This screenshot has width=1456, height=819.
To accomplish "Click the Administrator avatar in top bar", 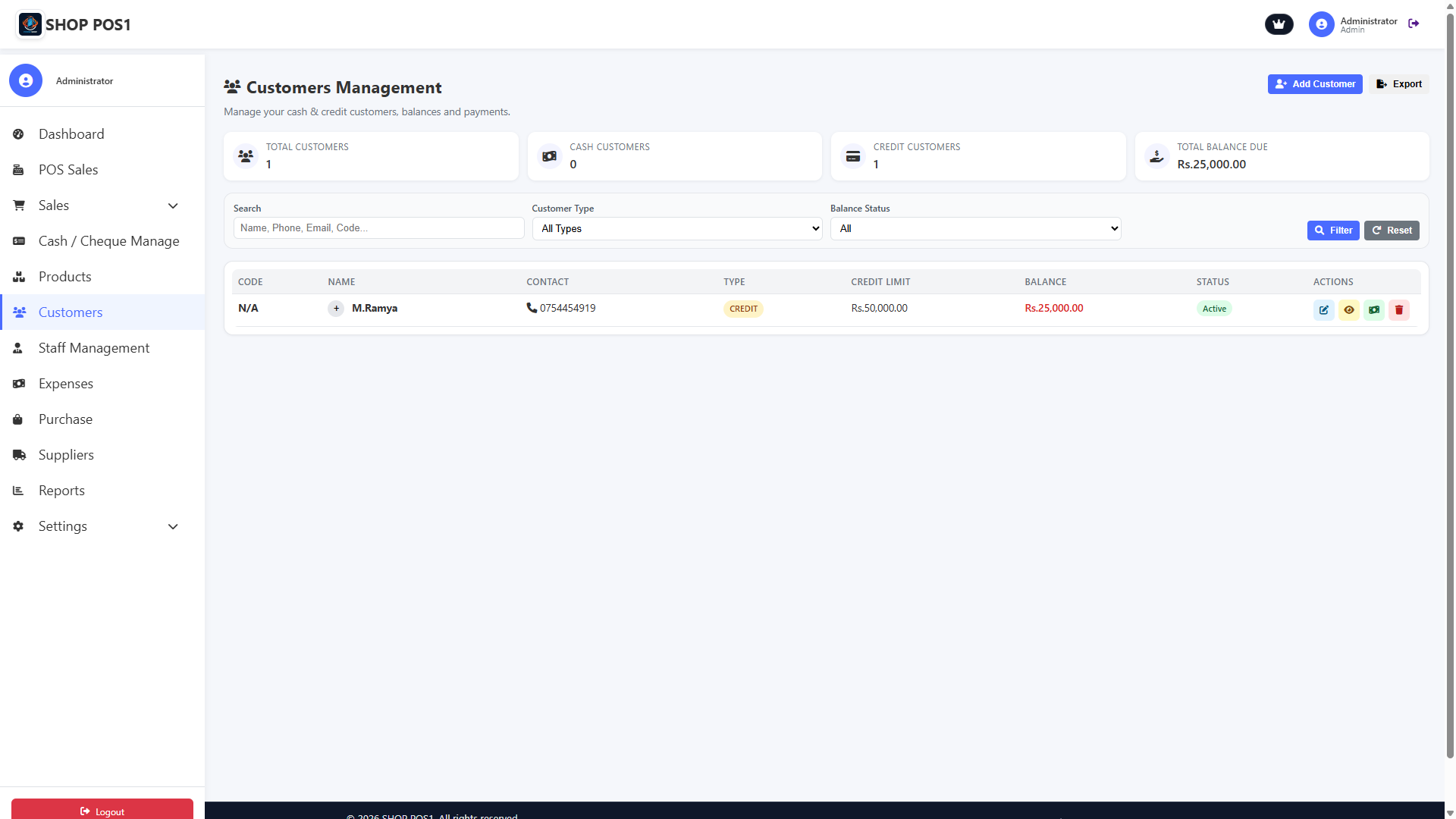I will 1321,24.
